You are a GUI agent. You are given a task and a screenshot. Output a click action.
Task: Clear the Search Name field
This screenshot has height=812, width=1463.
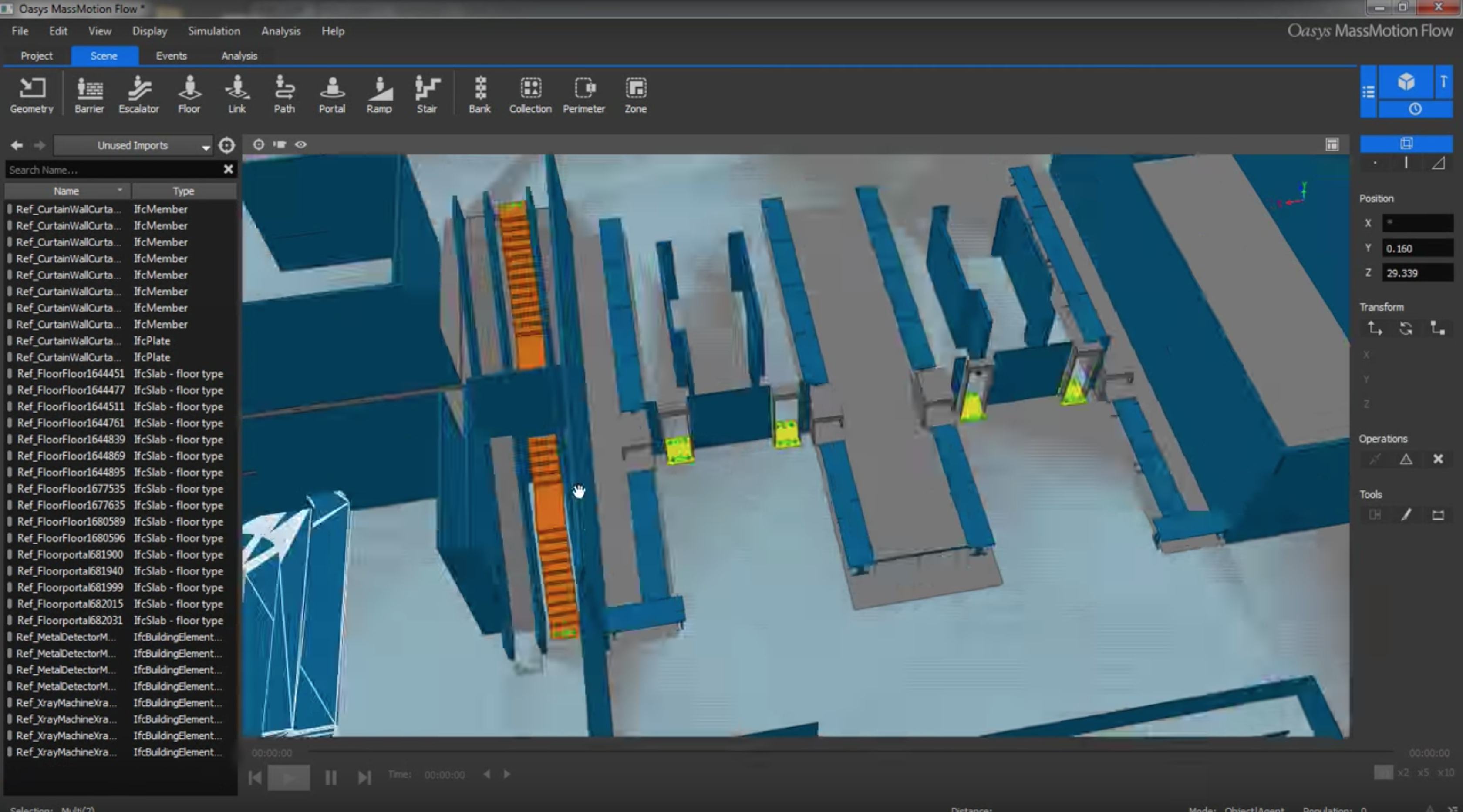click(228, 169)
